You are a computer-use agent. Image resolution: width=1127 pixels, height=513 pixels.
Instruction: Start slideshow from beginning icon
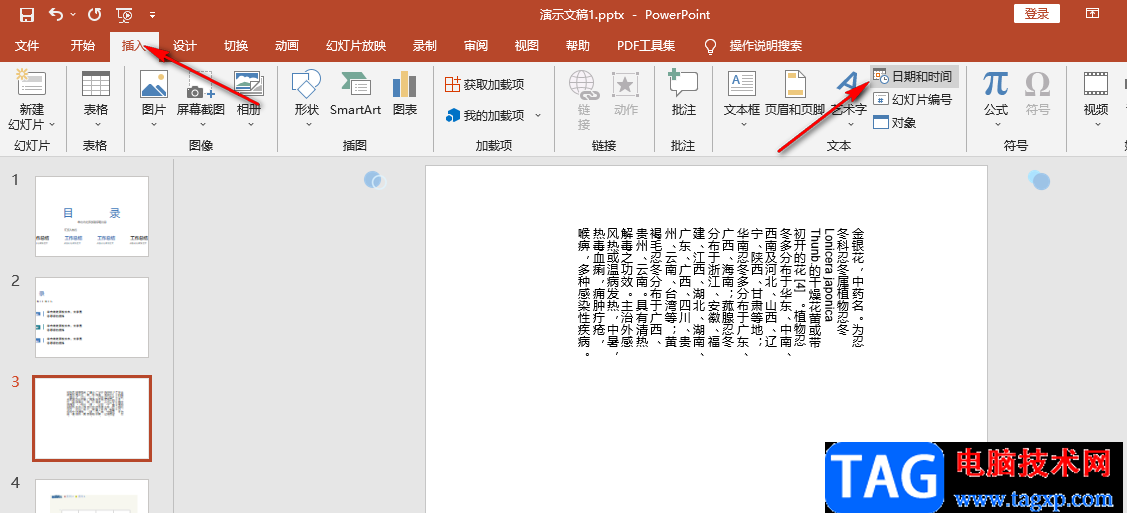click(125, 14)
